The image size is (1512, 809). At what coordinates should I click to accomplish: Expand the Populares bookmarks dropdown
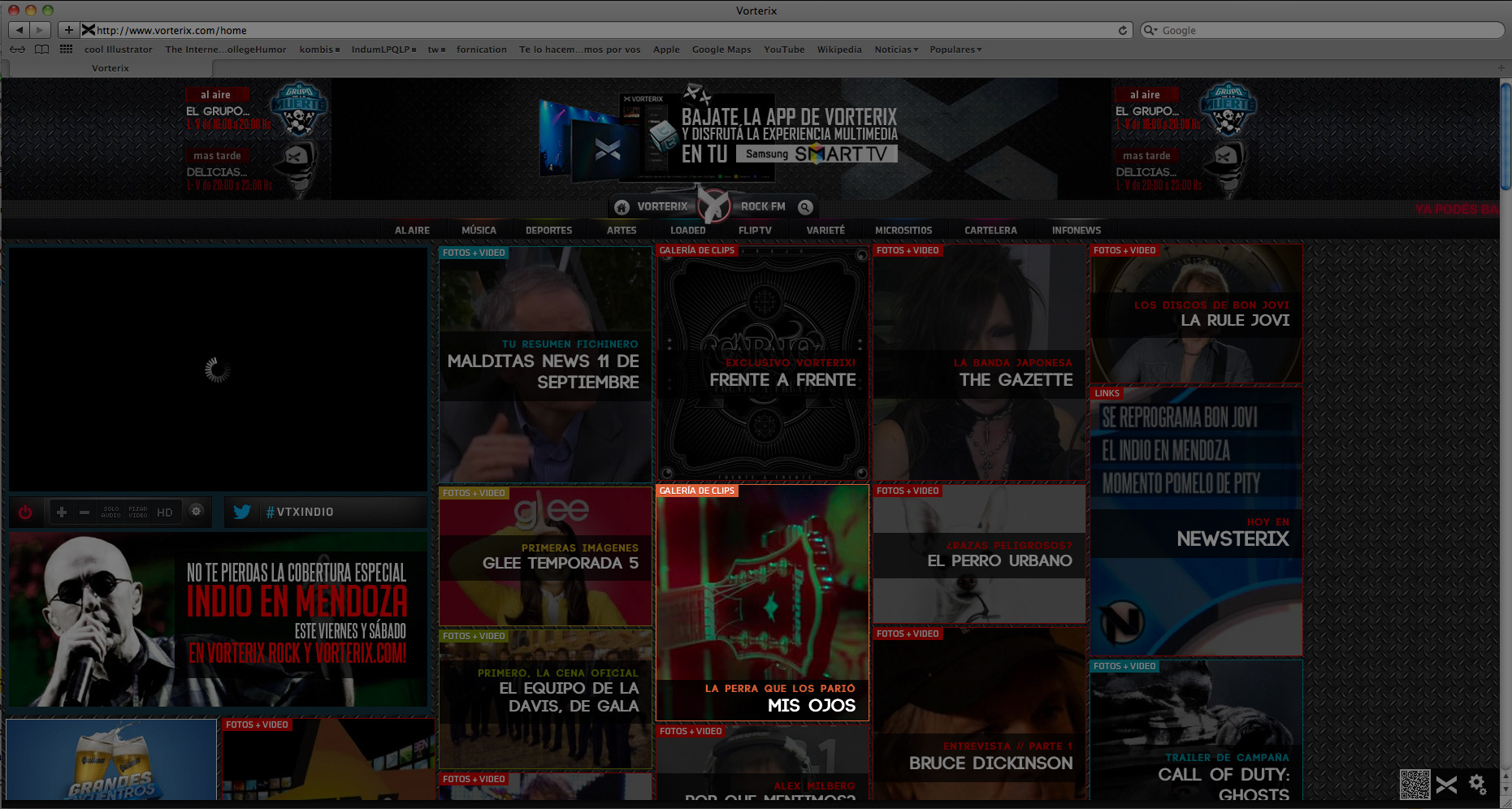click(955, 50)
